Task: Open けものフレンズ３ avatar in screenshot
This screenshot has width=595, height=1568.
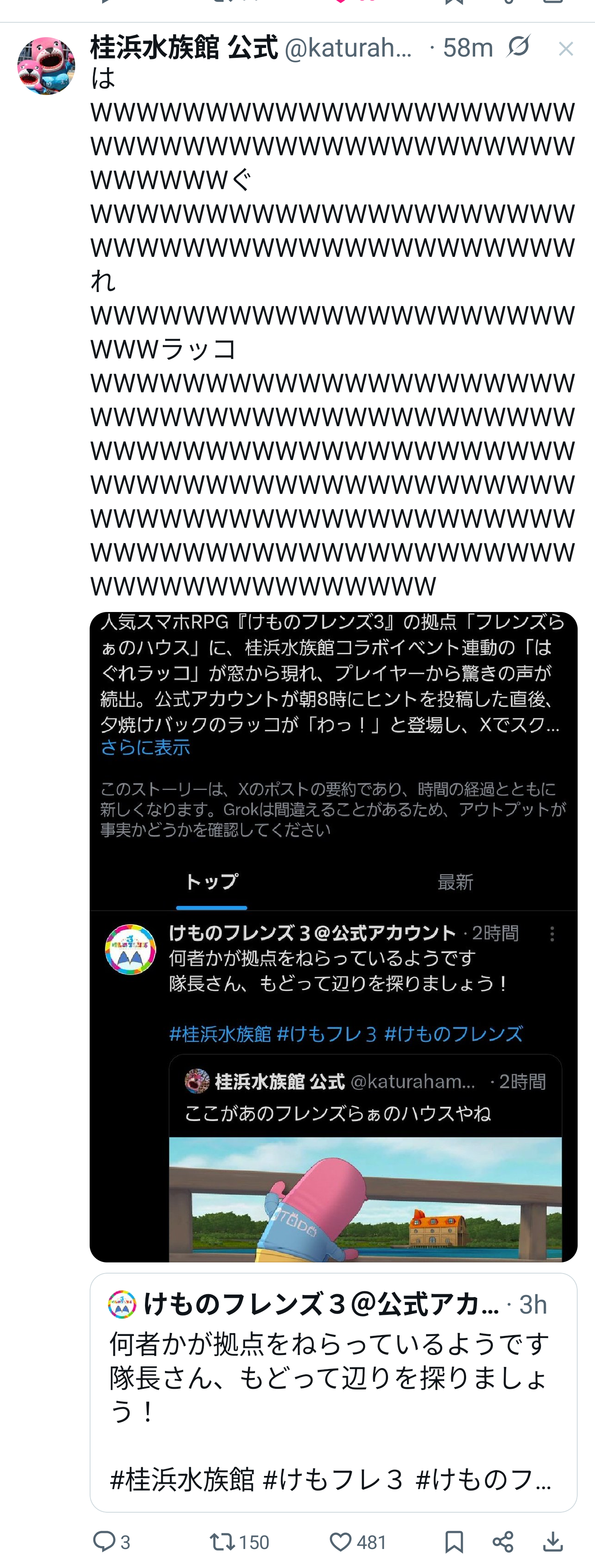Action: pos(130,949)
